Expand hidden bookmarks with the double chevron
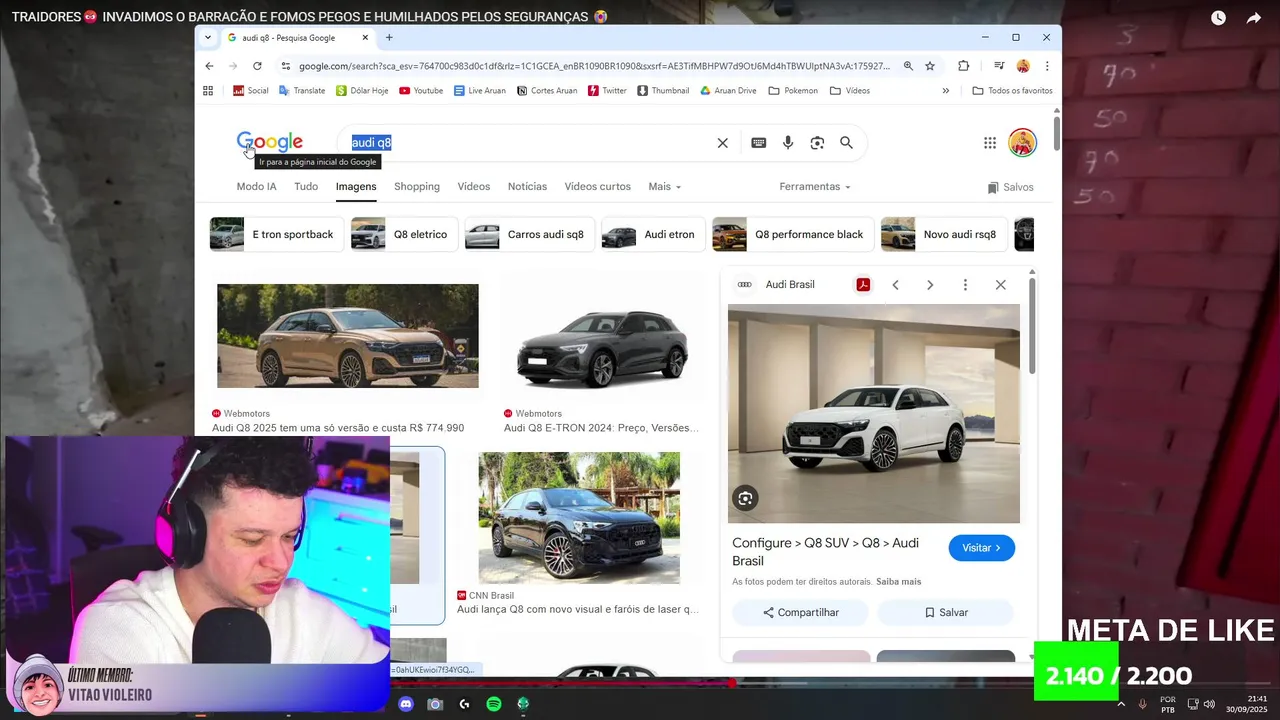The image size is (1280, 720). tap(945, 90)
